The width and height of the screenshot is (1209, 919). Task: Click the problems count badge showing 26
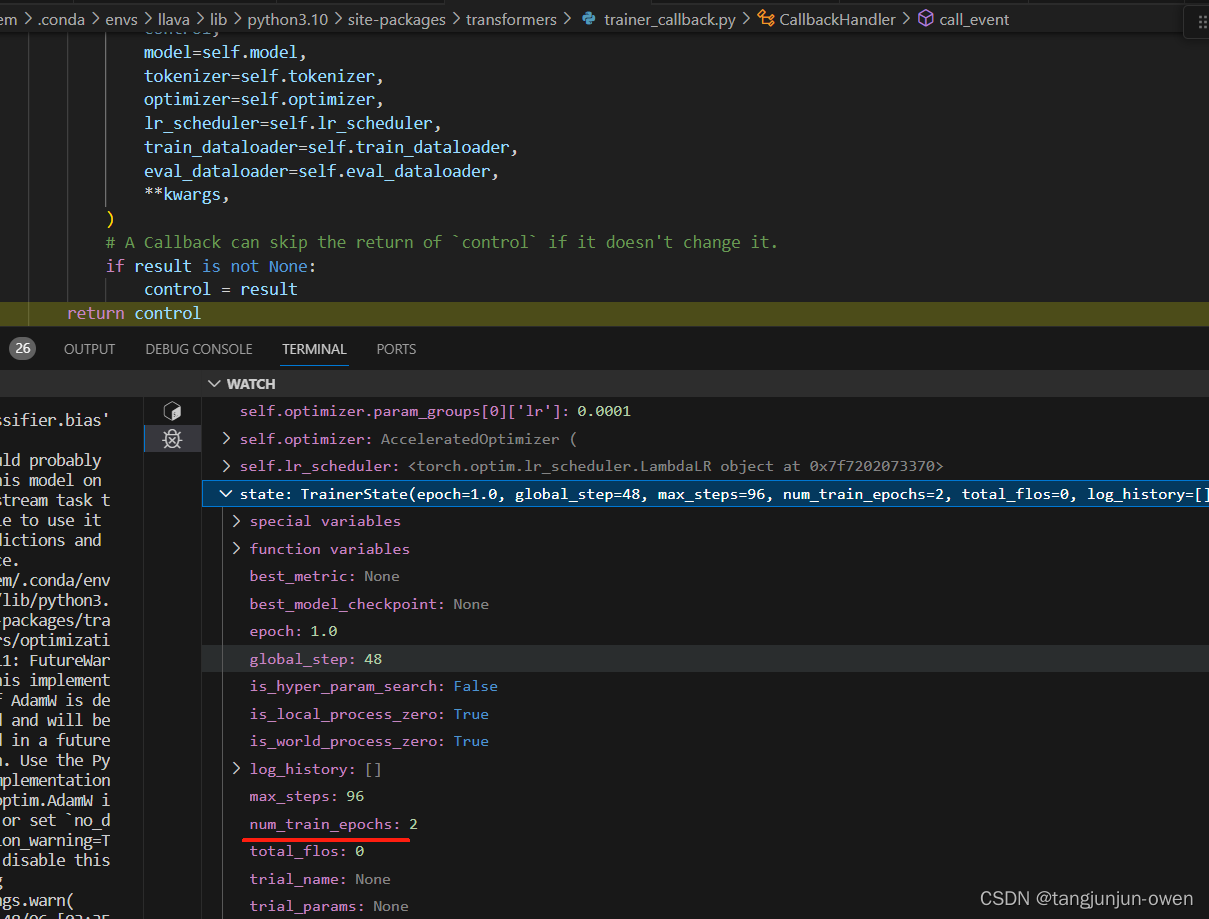click(22, 349)
